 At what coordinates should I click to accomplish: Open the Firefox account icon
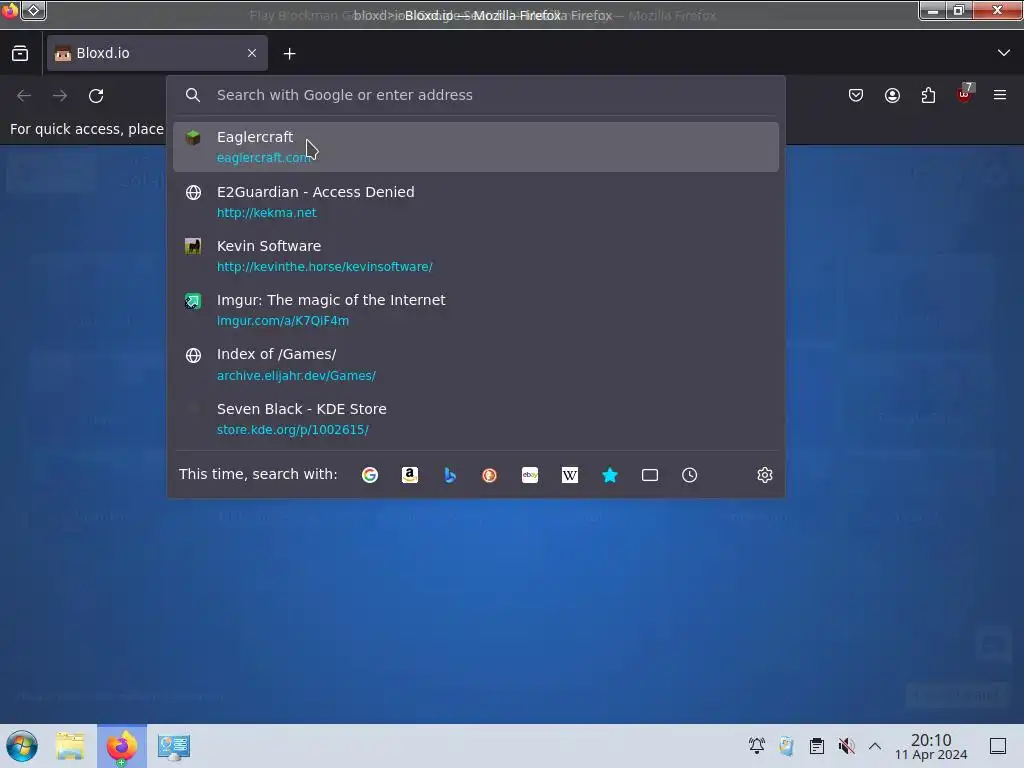pyautogui.click(x=892, y=95)
